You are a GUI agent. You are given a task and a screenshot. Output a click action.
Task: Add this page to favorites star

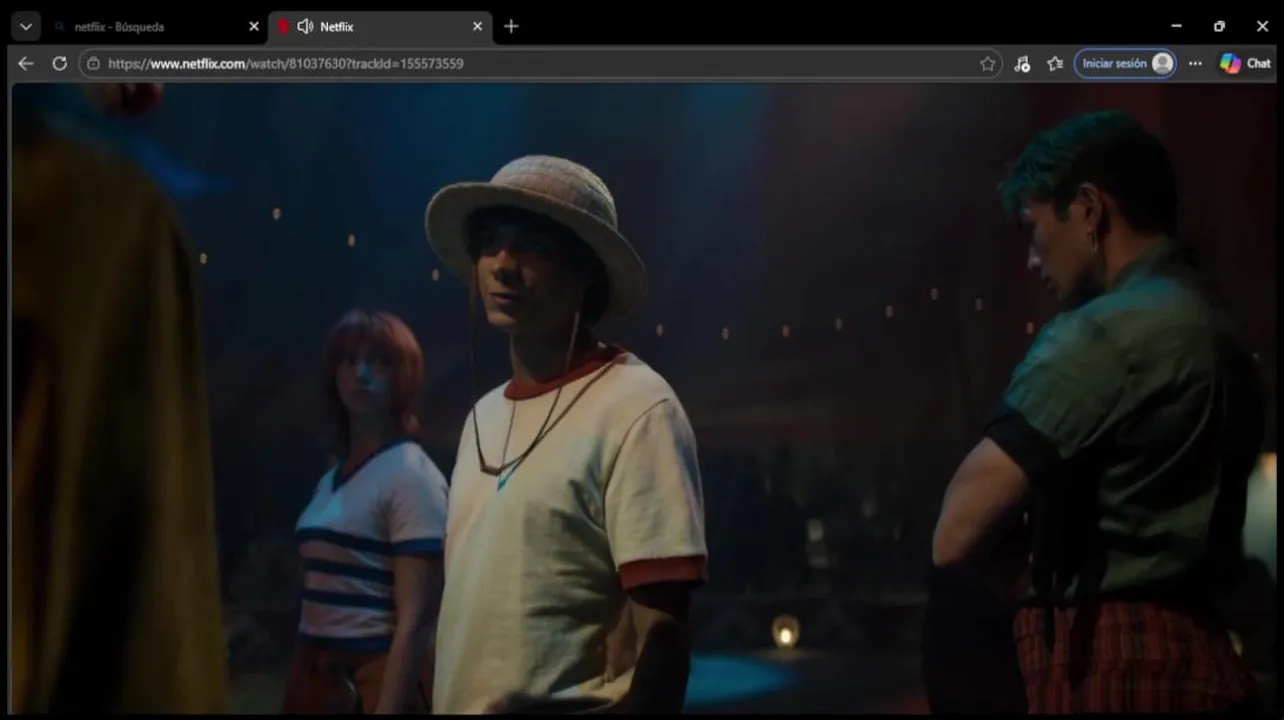pos(987,63)
